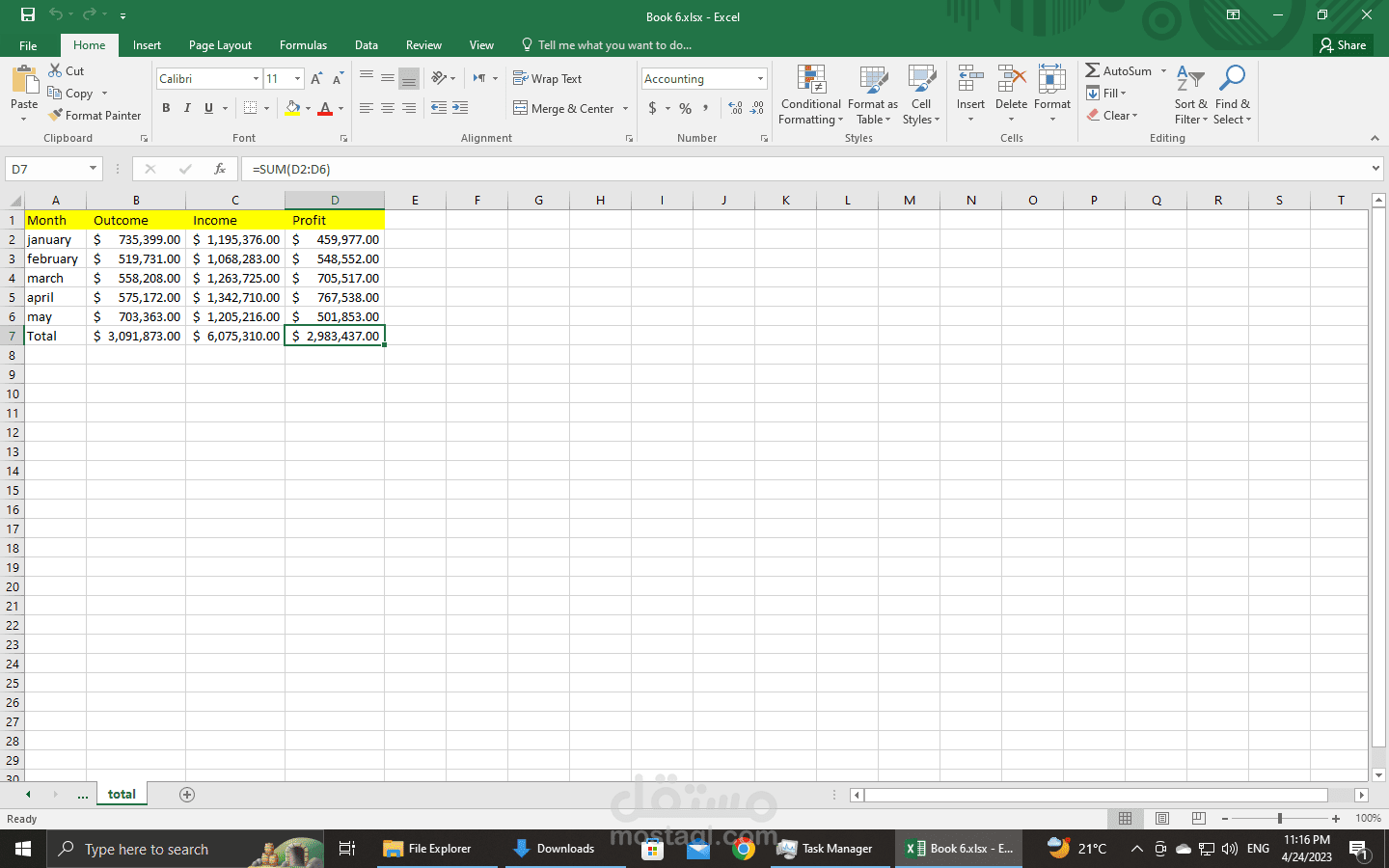
Task: Expand the Fill dropdown
Action: 1107,93
